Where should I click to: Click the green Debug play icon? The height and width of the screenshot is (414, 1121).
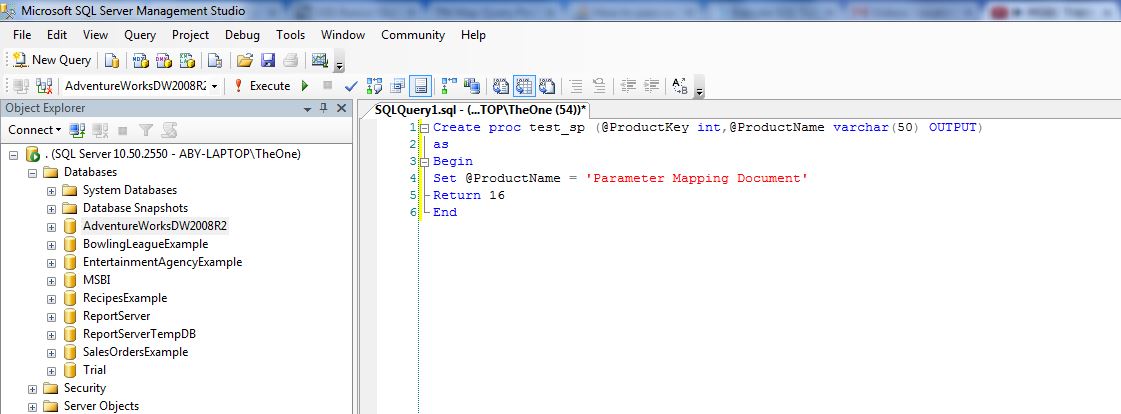[305, 86]
